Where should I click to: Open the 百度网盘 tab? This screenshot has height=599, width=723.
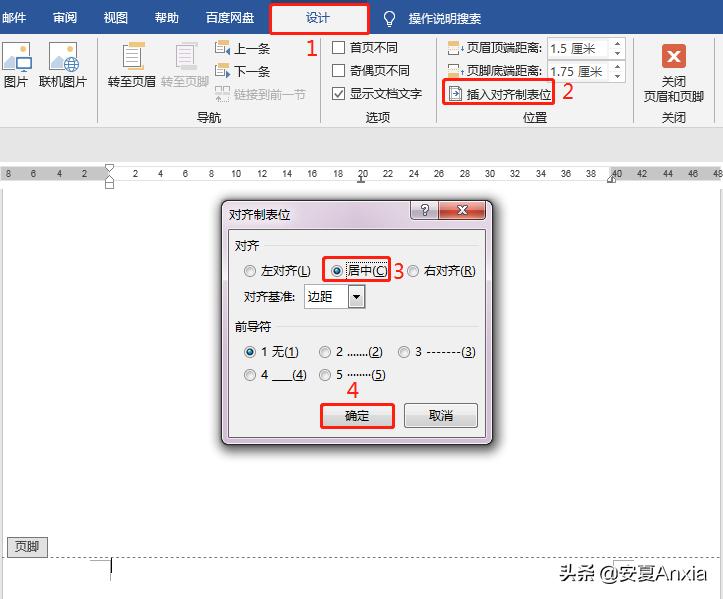(230, 18)
